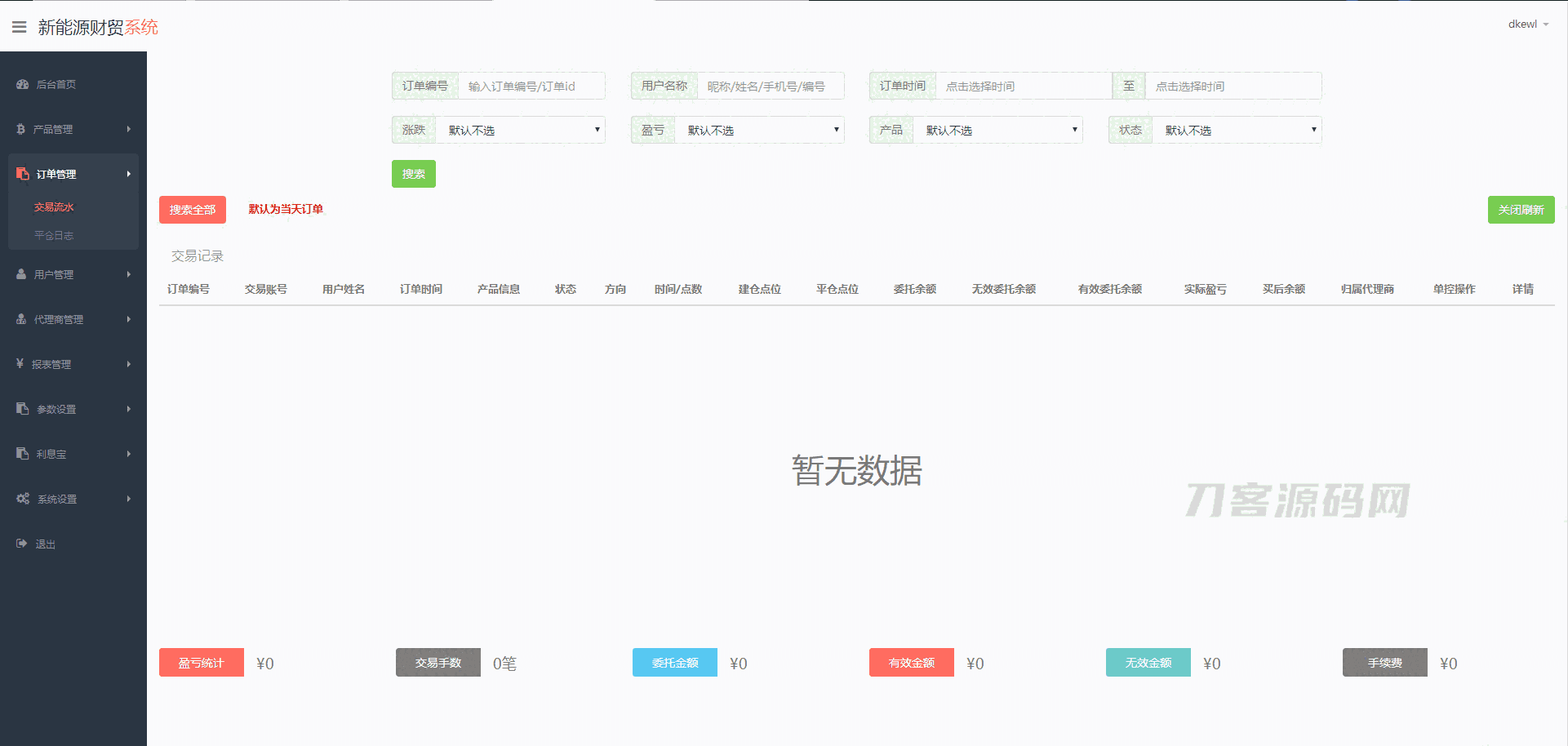Click the dashboard icon beside 后台首页
This screenshot has width=1568, height=746.
coord(22,84)
